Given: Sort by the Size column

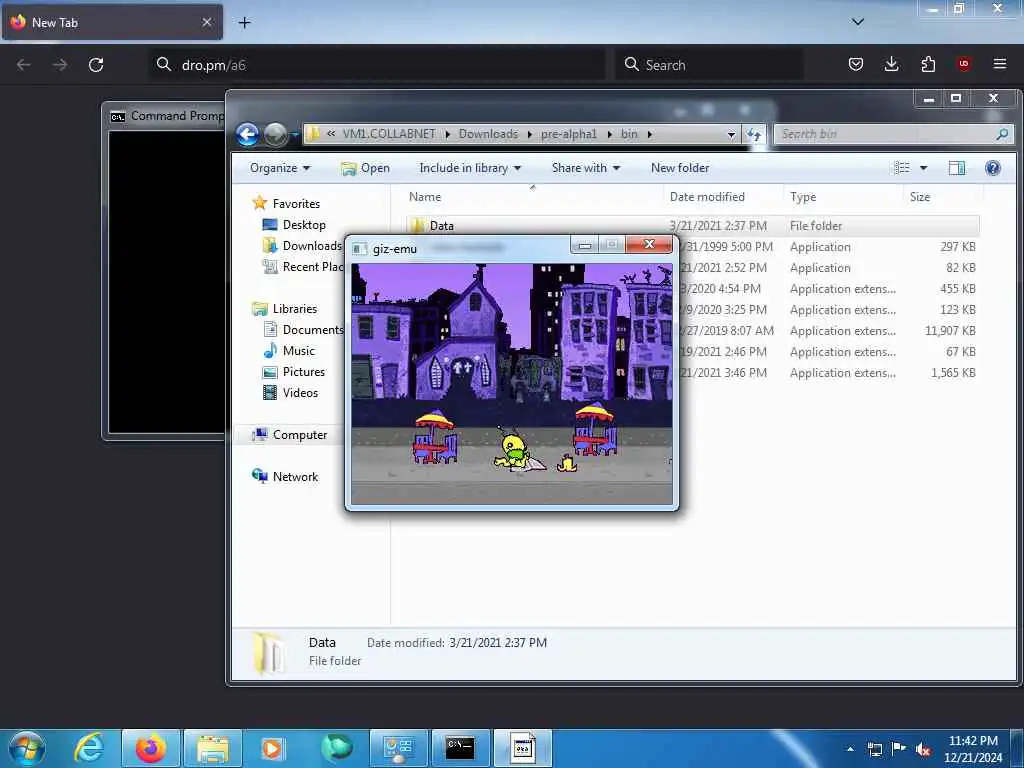Looking at the screenshot, I should coord(942,197).
